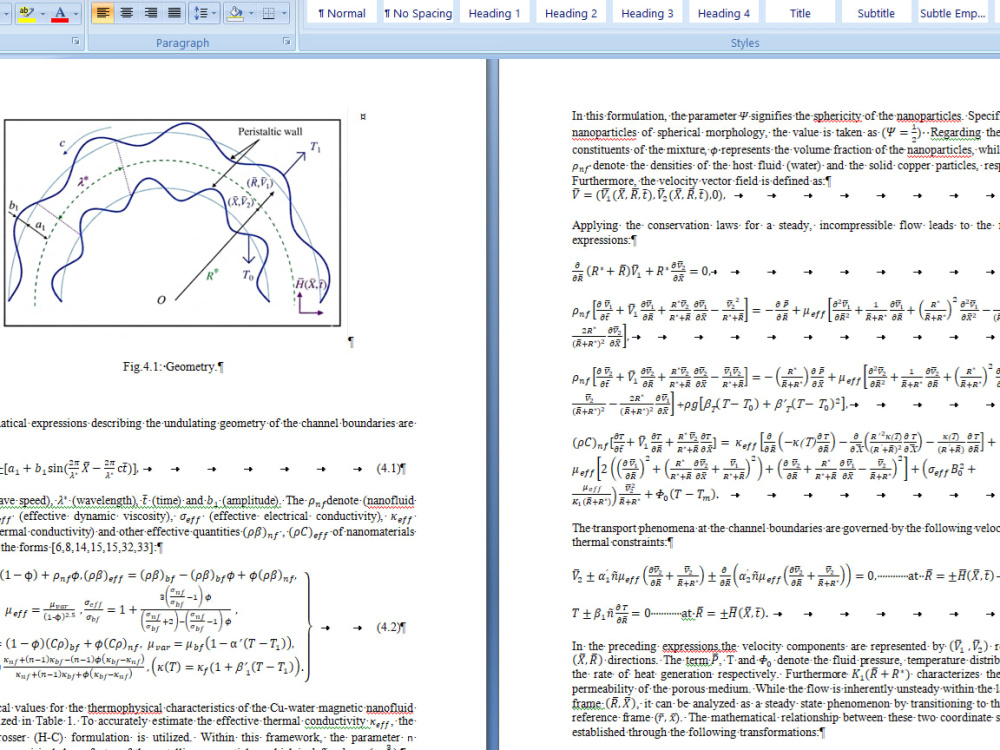
Task: Apply the Title style
Action: tap(800, 13)
